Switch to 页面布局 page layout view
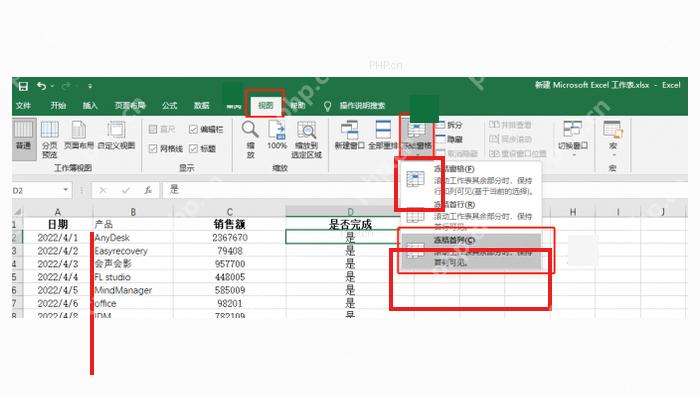The width and height of the screenshot is (700, 395). 79,135
